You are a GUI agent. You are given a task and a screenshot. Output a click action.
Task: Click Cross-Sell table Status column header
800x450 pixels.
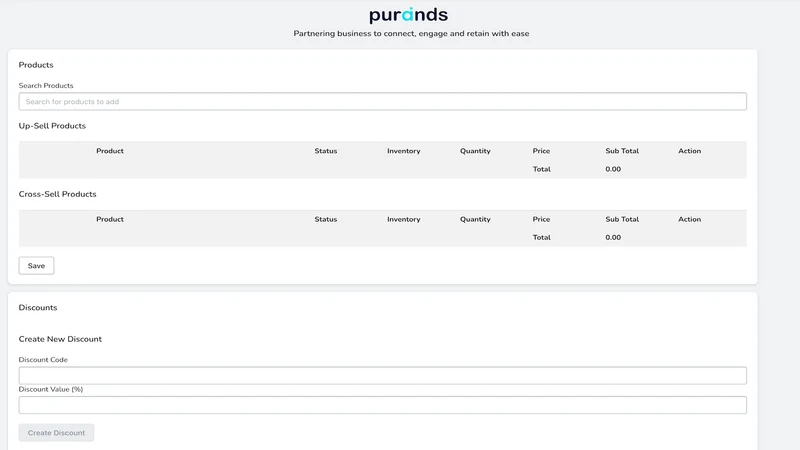click(x=326, y=219)
